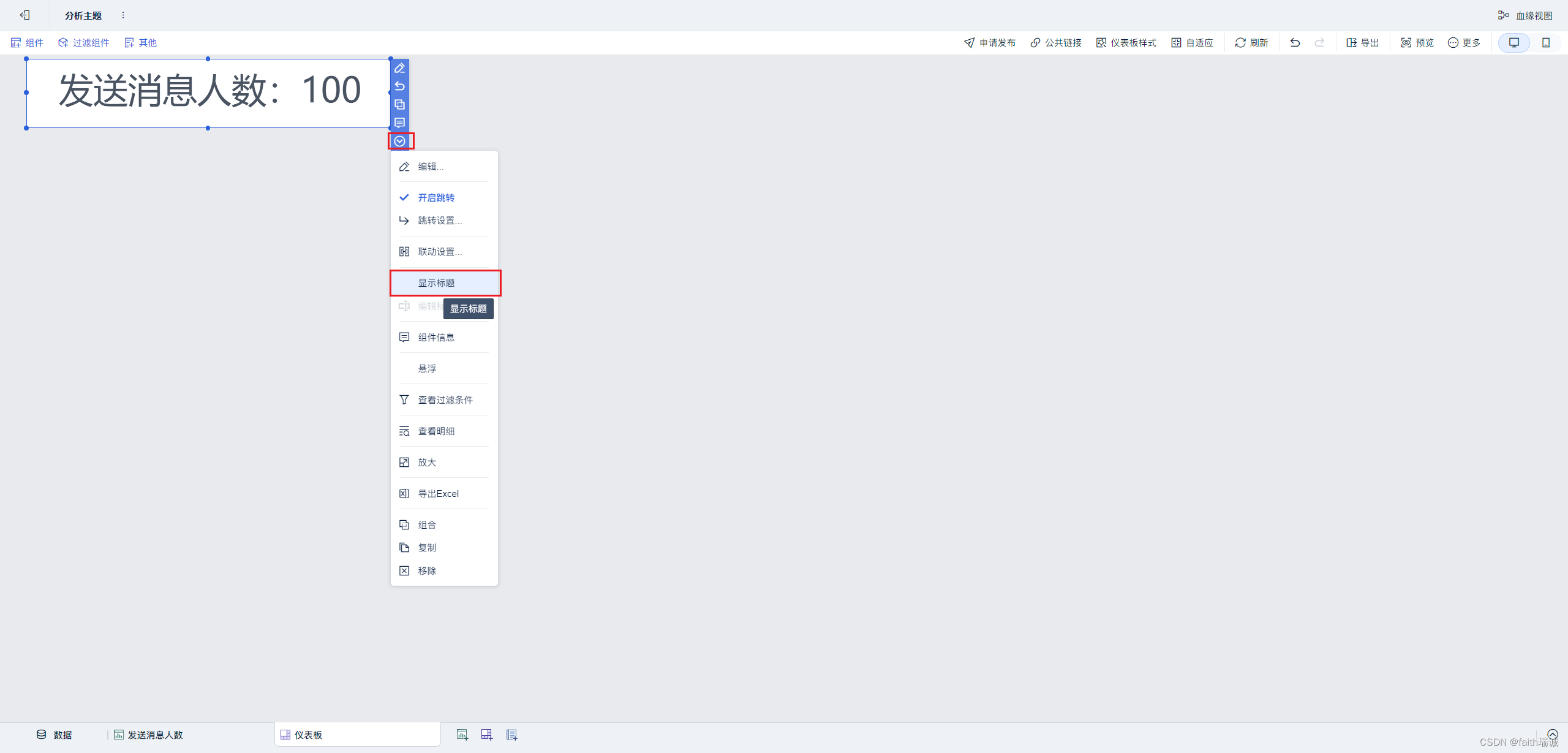
Task: Toggle 显示标题 menu option
Action: pyautogui.click(x=444, y=283)
